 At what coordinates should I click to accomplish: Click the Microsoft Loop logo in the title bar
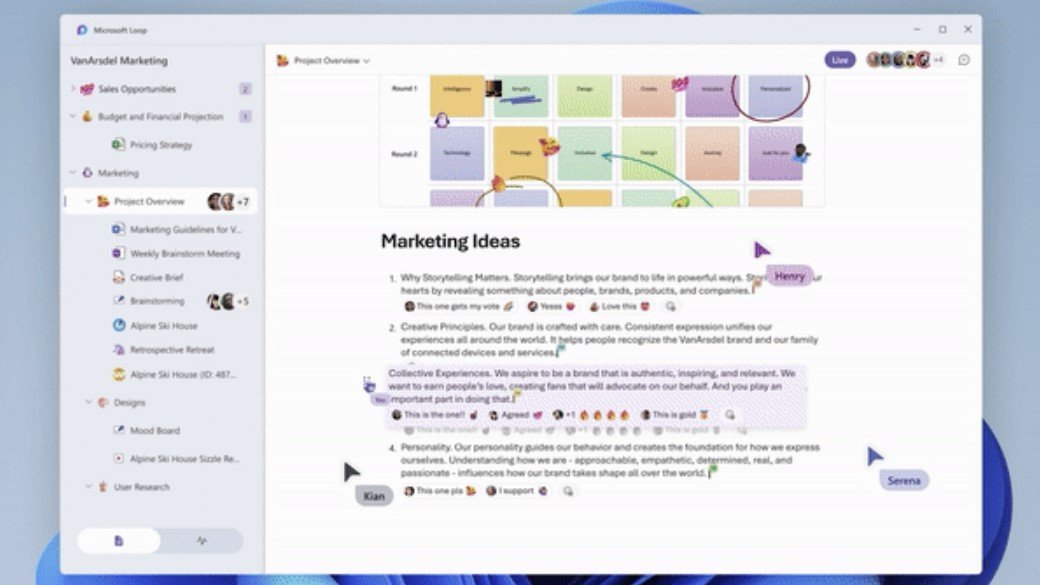coord(82,30)
